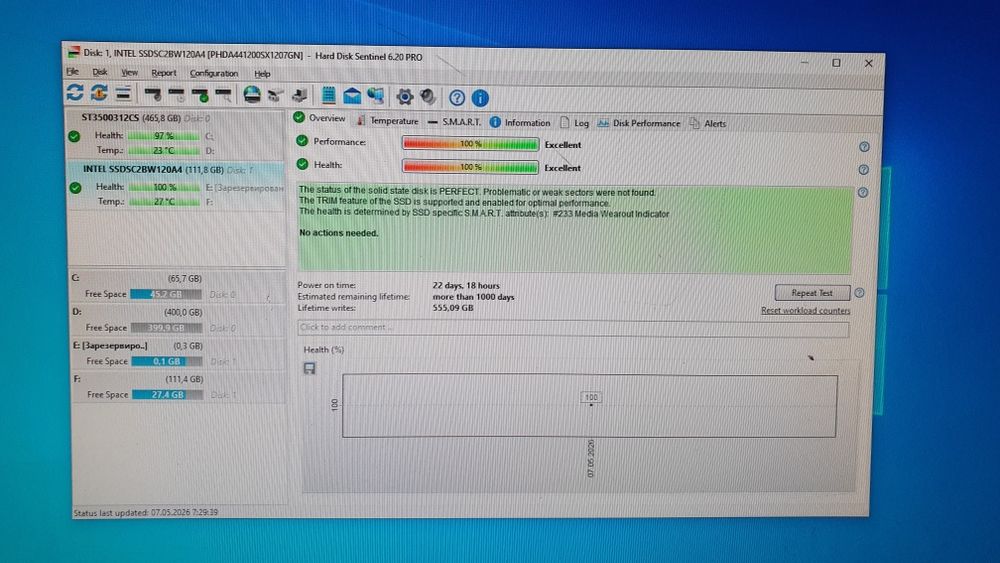Image resolution: width=1000 pixels, height=563 pixels.
Task: Click the Health 100% bar on Overview
Action: (471, 167)
